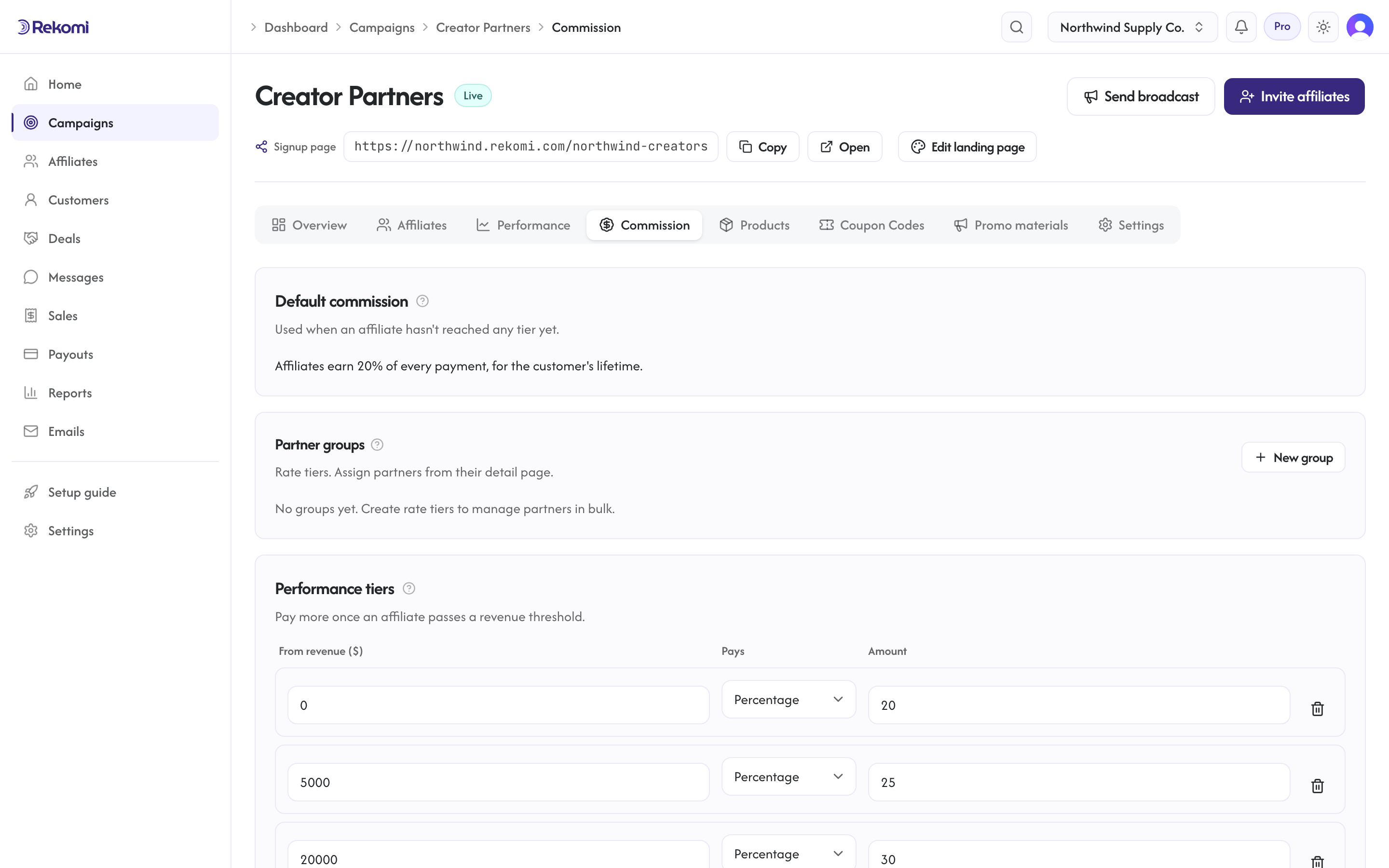
Task: Open Pays dropdown for the 5000 revenue tier
Action: click(788, 776)
